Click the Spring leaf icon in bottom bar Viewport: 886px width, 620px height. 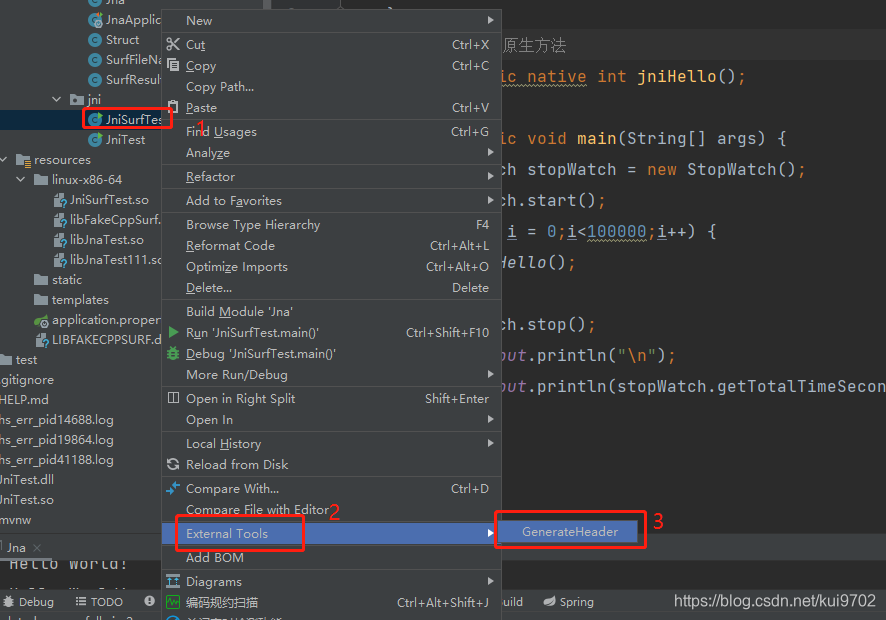(549, 601)
